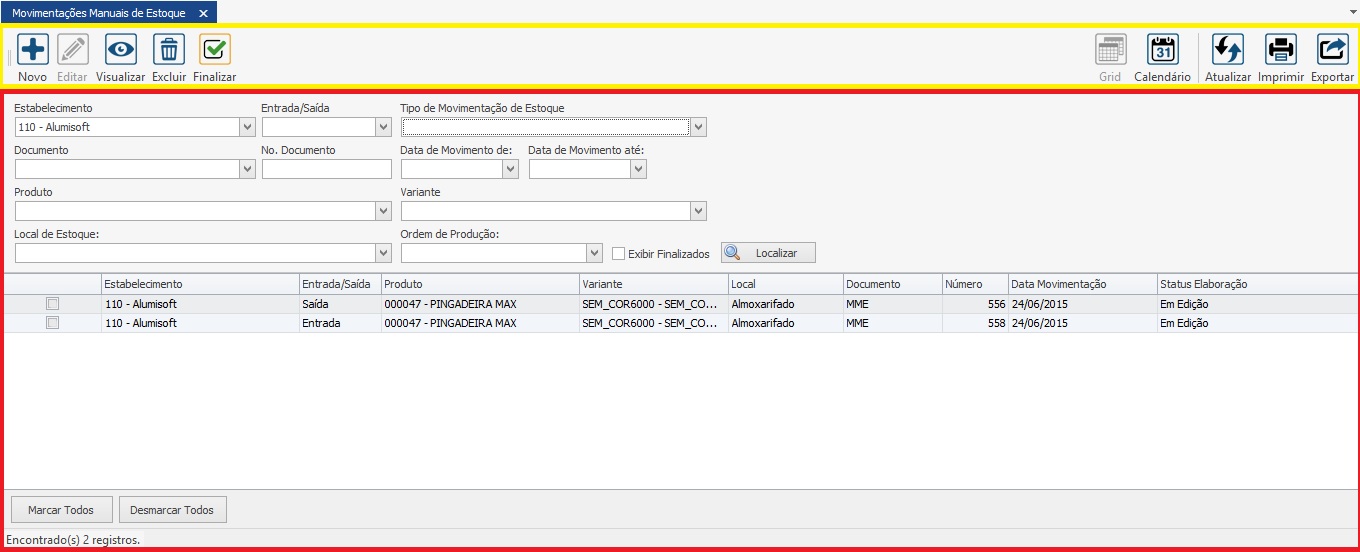
Task: Click the Novo plus icon
Action: pos(33,50)
